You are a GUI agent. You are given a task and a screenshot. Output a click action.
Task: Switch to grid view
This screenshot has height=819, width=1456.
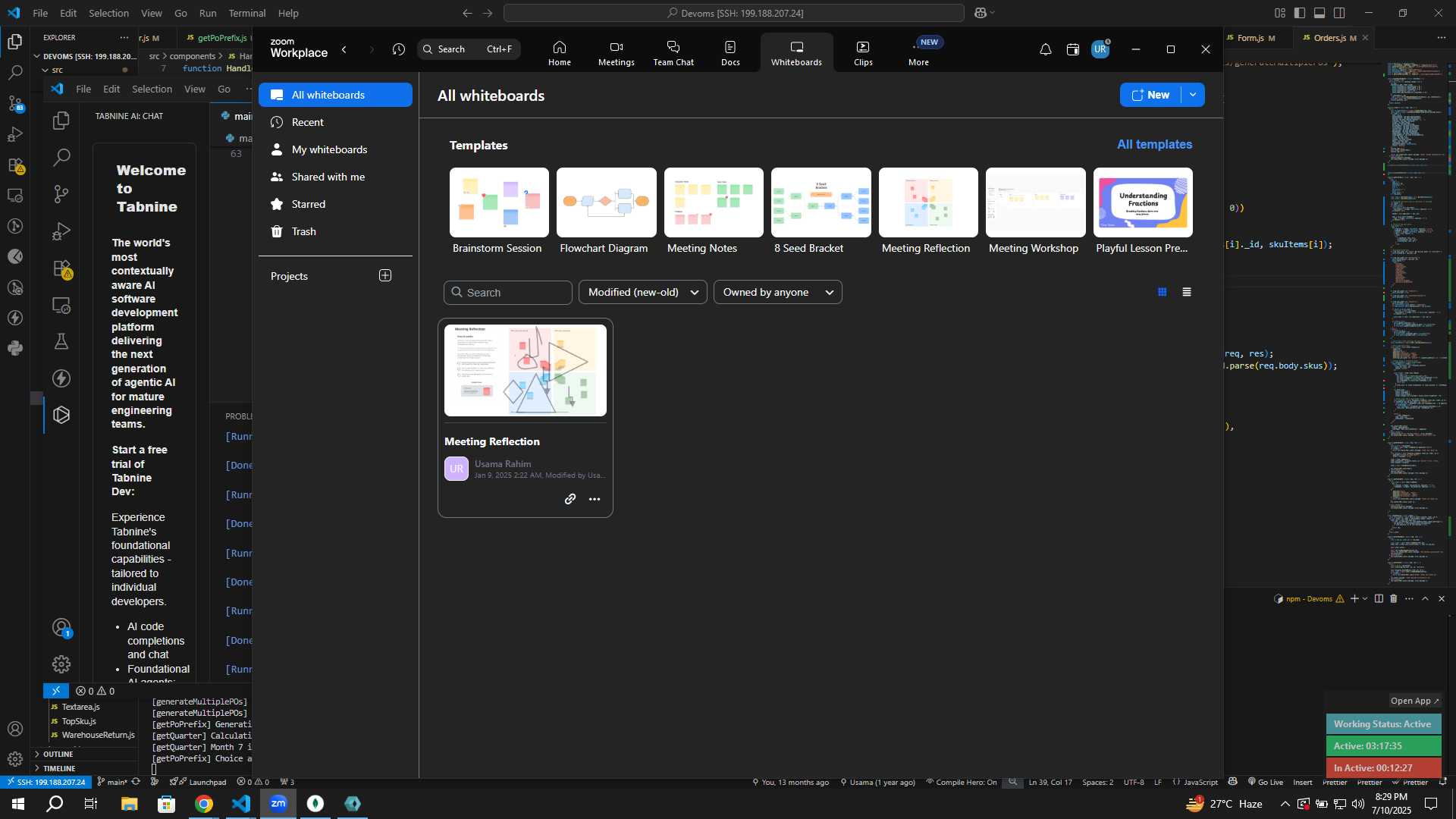click(x=1162, y=292)
